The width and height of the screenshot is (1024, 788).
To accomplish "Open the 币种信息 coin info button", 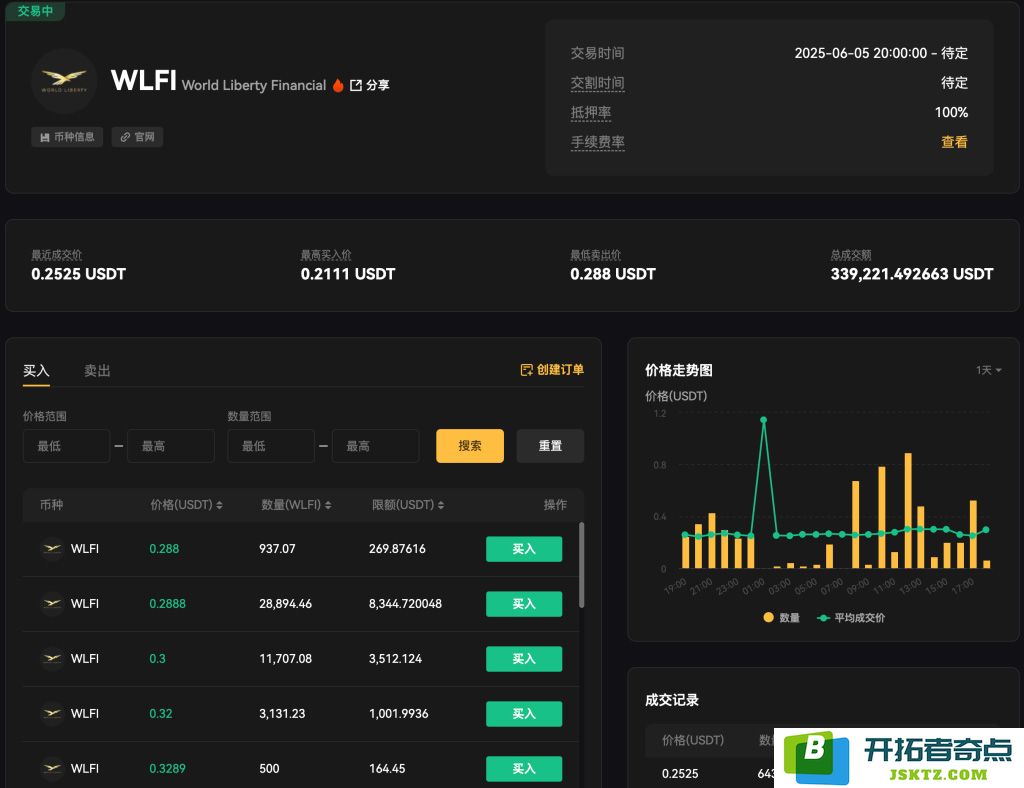I will click(x=67, y=137).
